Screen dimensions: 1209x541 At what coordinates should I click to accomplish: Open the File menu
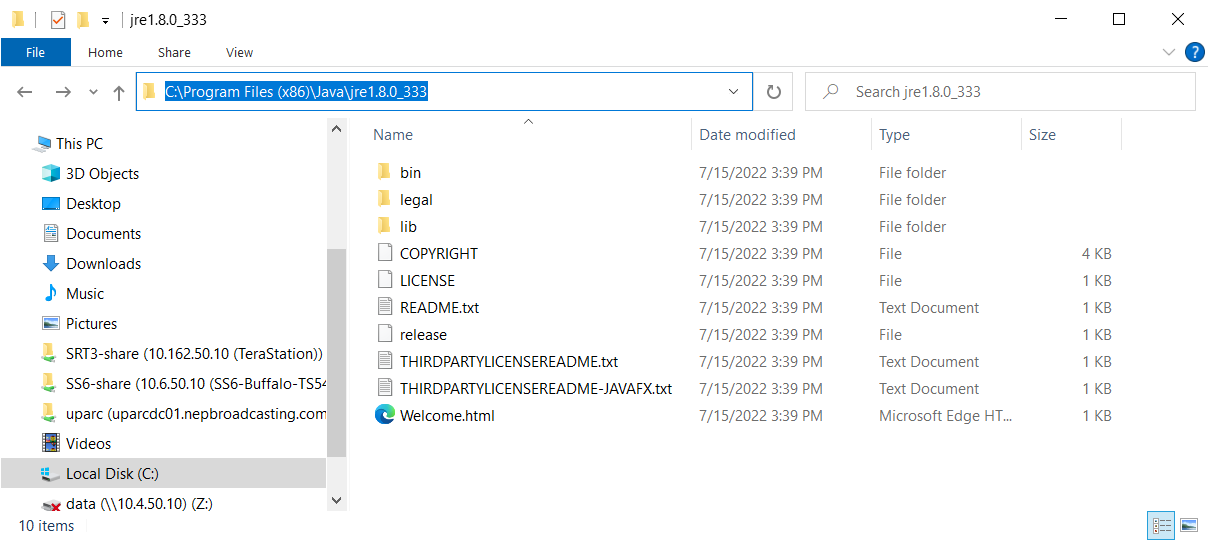pyautogui.click(x=36, y=52)
